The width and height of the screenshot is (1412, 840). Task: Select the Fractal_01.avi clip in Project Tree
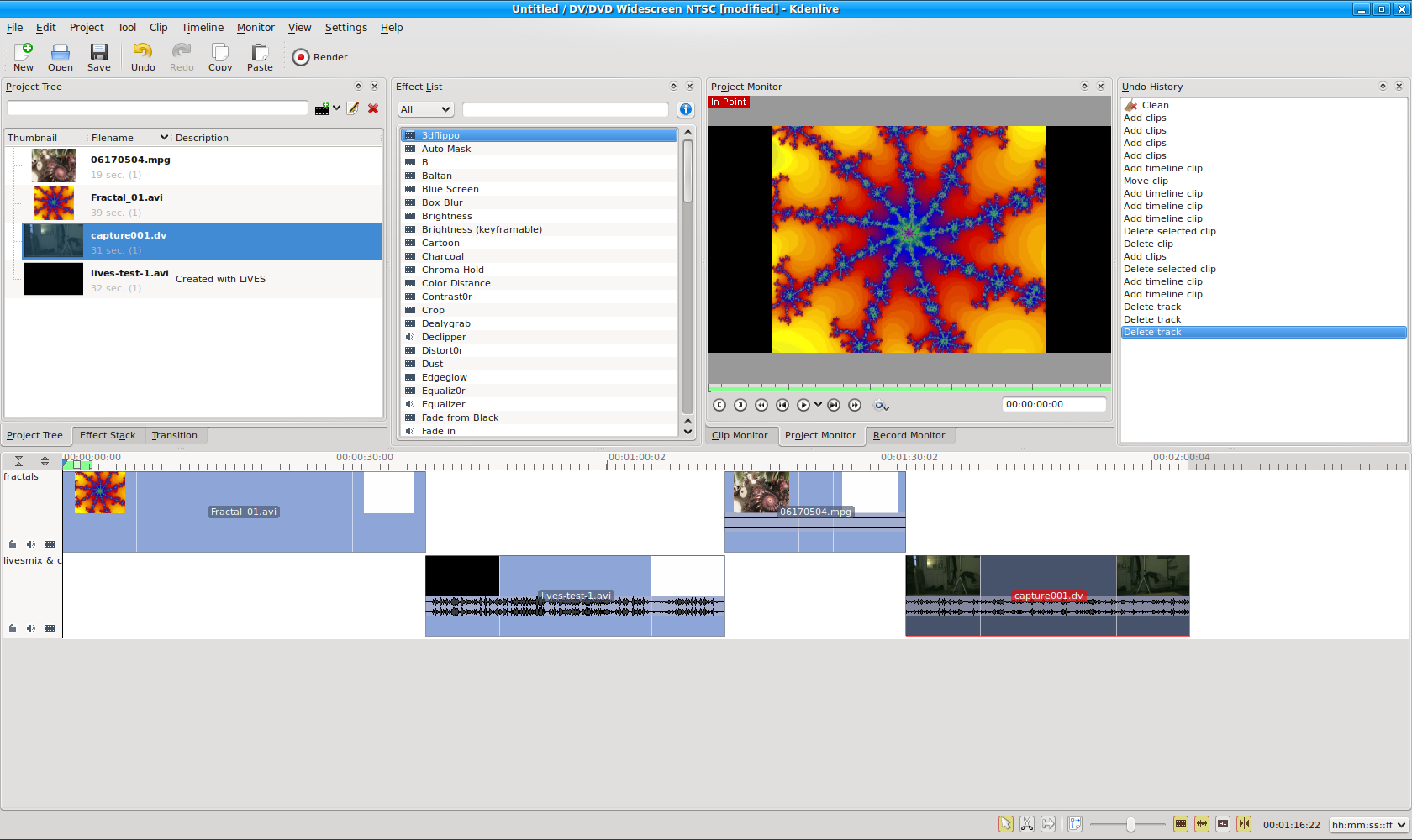pos(203,204)
